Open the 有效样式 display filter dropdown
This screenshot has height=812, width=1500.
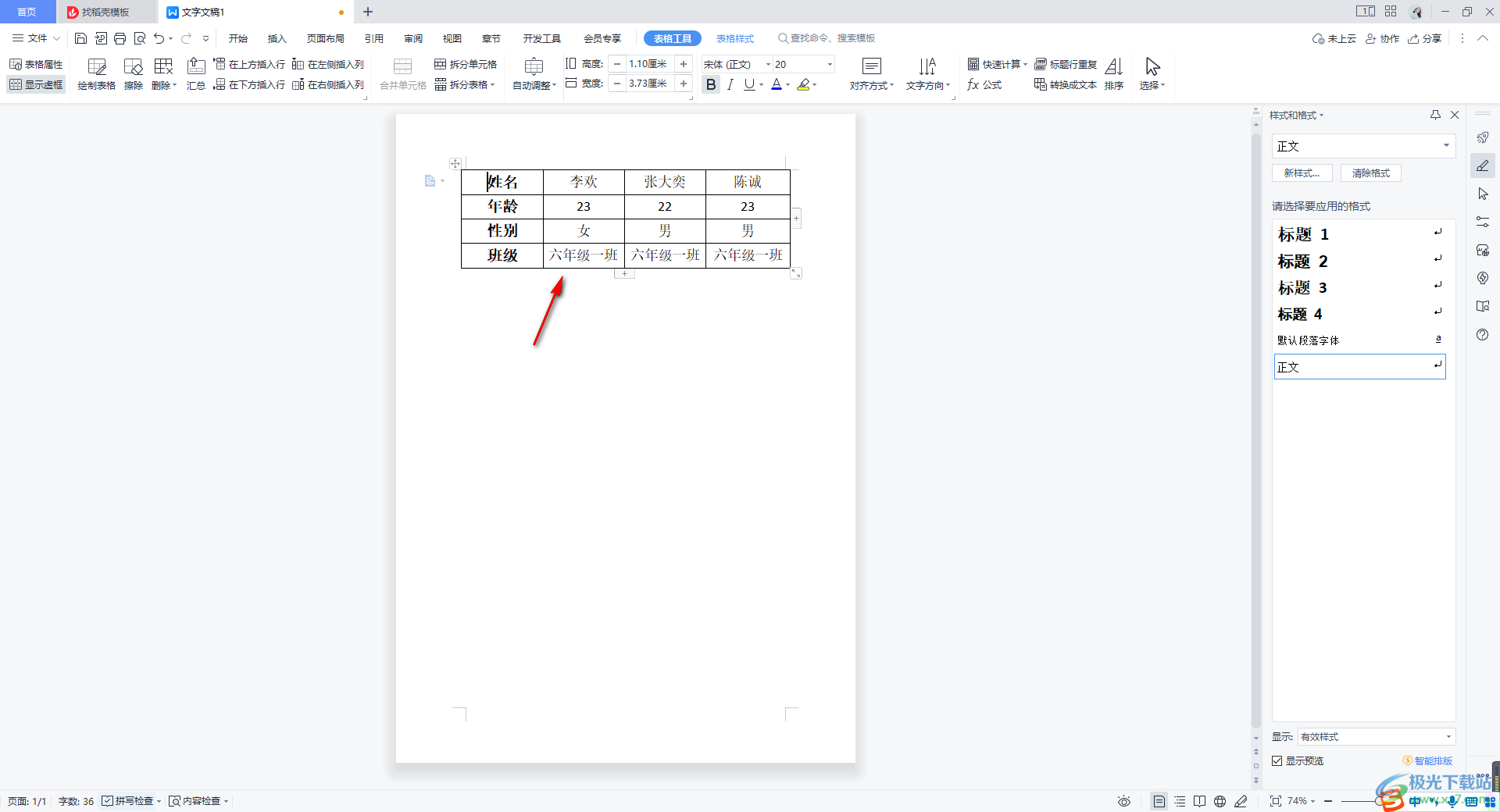[1377, 736]
